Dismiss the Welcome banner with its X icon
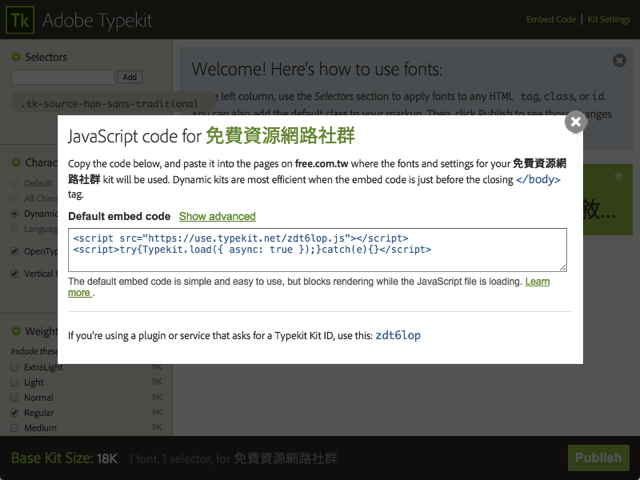 618,62
